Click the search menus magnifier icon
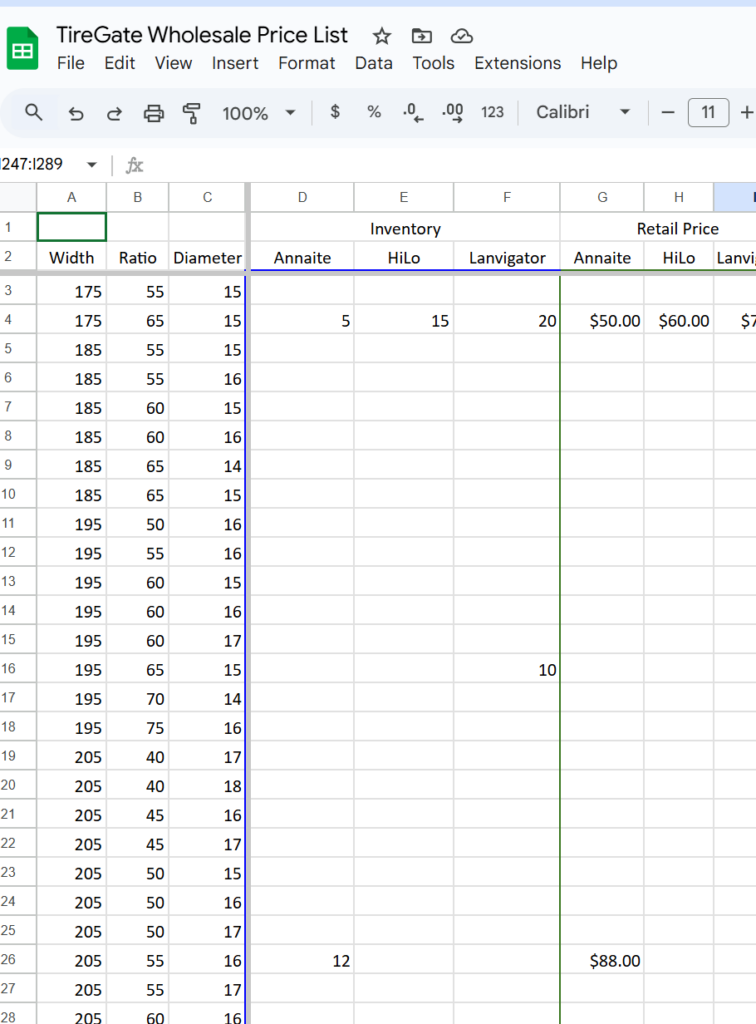This screenshot has width=756, height=1024. coord(33,112)
